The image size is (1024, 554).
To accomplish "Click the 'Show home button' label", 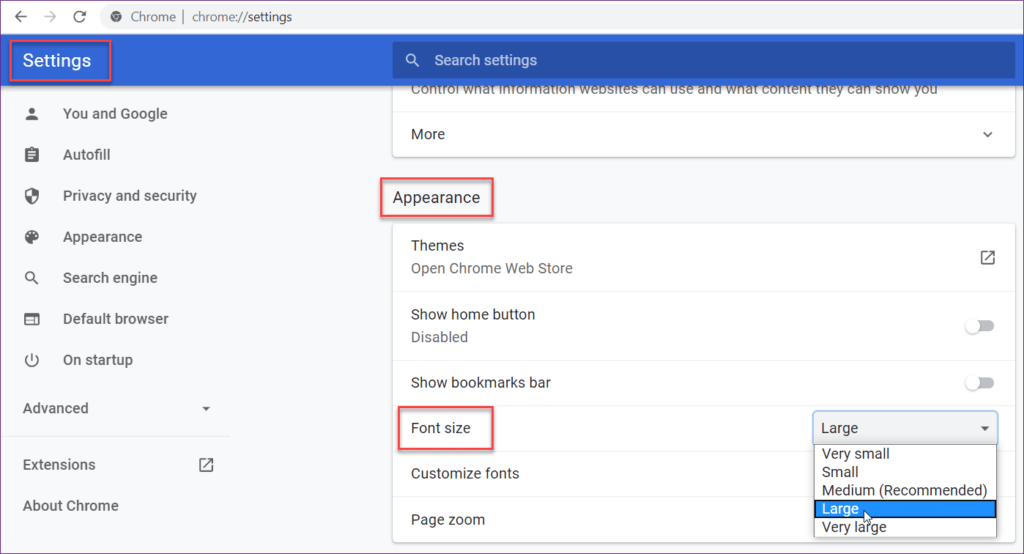I will (x=473, y=314).
